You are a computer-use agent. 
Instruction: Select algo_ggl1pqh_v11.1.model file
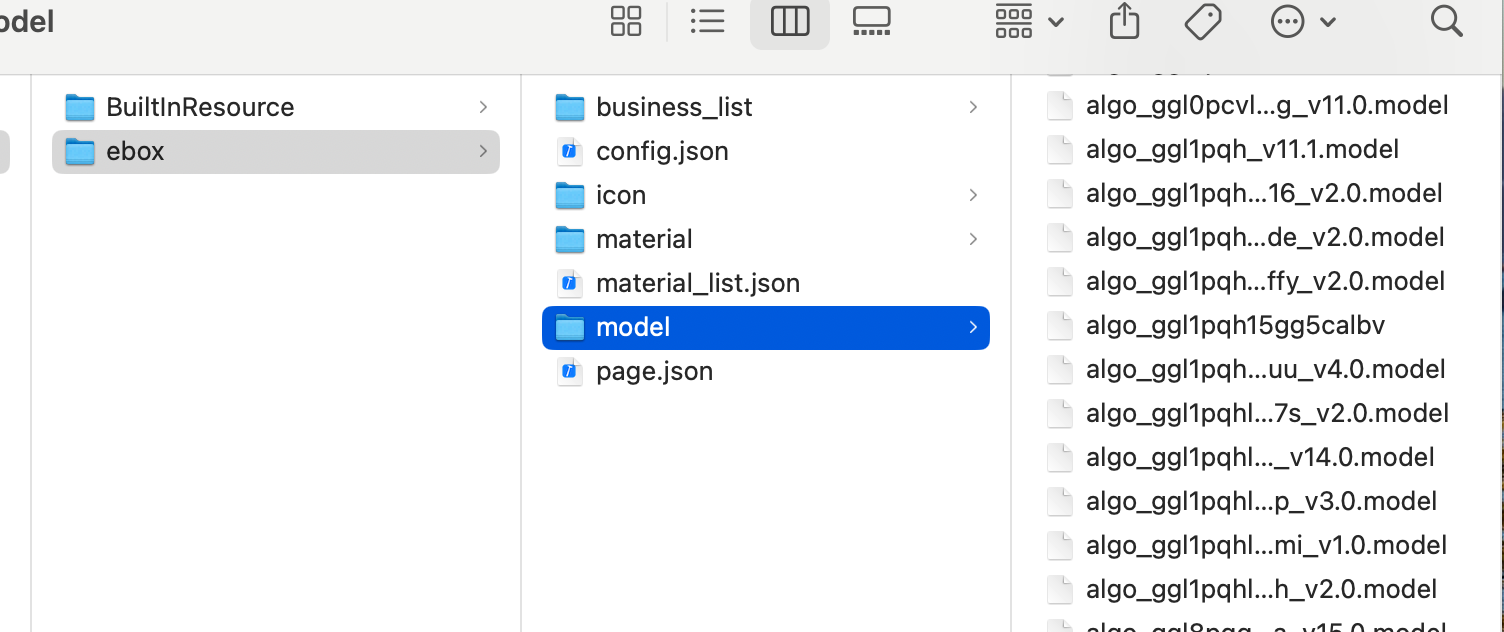click(1242, 149)
